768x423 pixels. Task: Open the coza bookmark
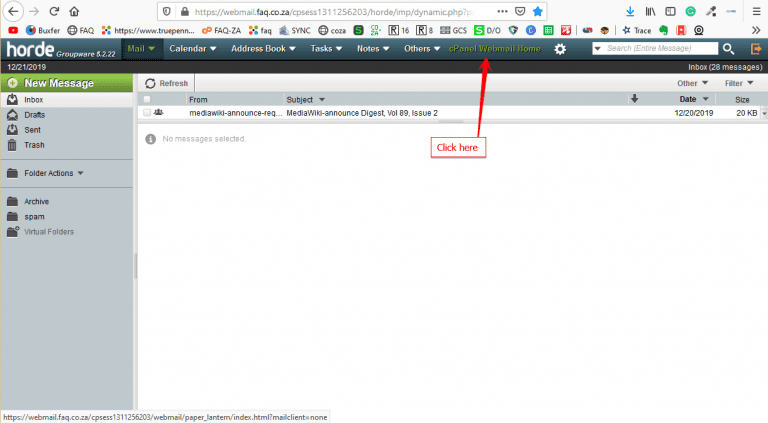tap(332, 30)
